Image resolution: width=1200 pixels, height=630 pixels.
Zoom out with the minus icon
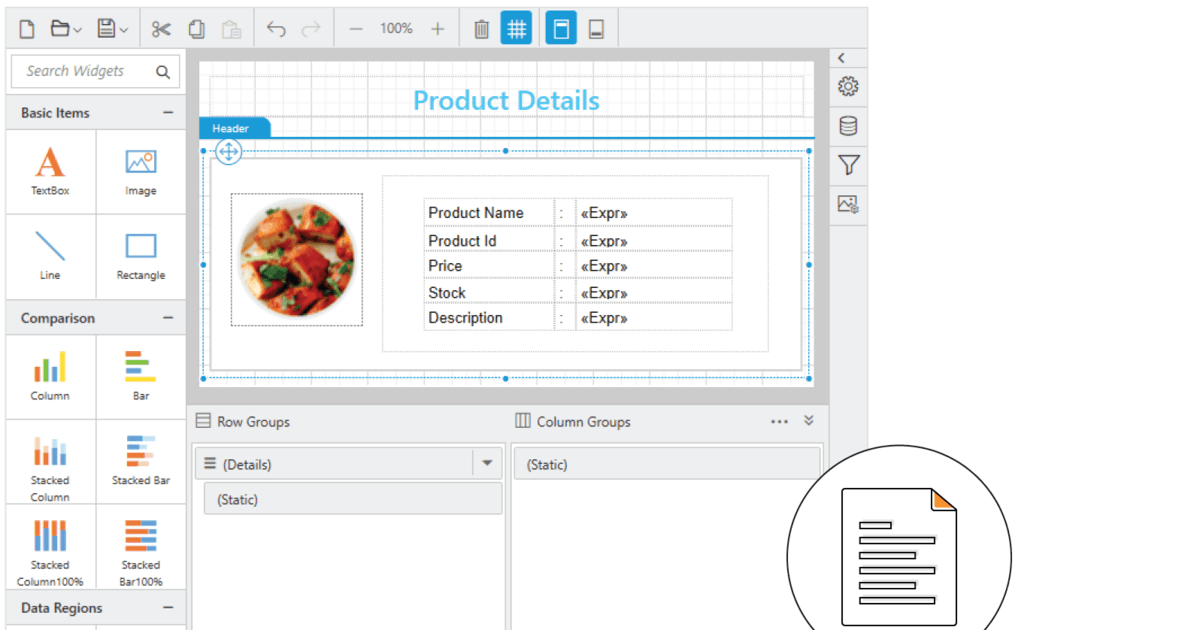point(355,29)
